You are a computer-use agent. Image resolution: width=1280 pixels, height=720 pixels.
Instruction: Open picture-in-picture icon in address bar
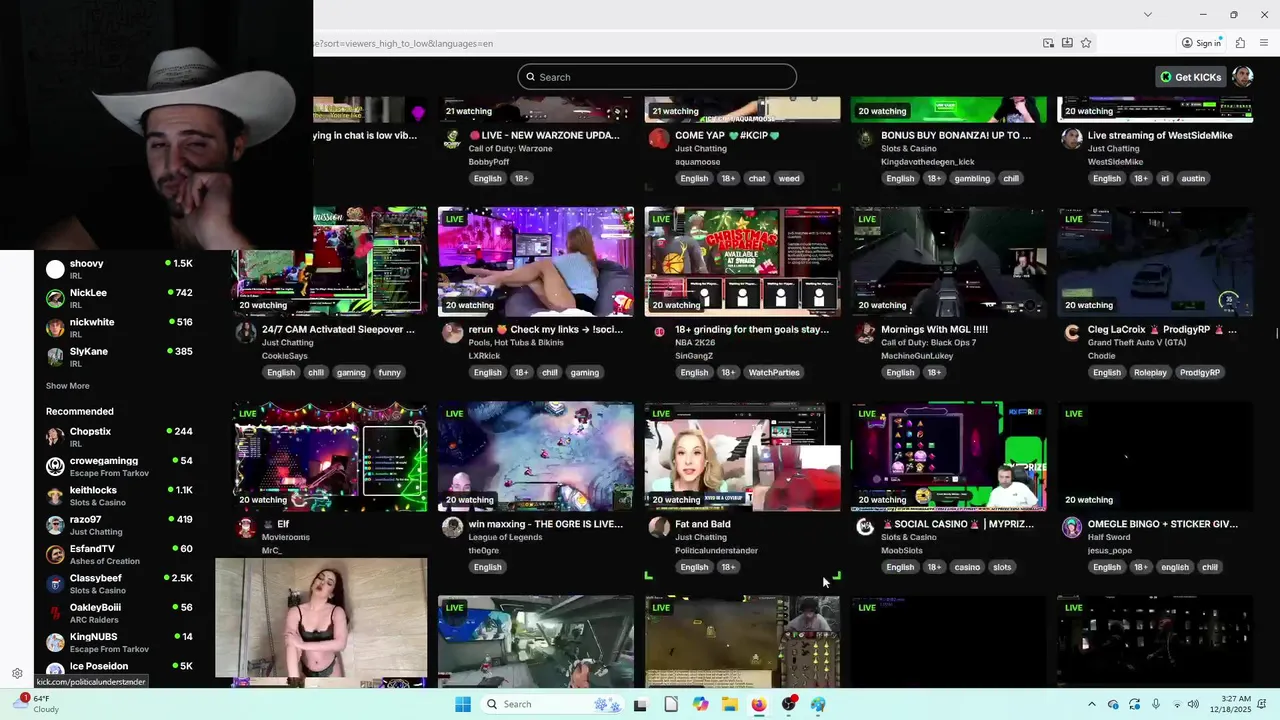(1048, 43)
